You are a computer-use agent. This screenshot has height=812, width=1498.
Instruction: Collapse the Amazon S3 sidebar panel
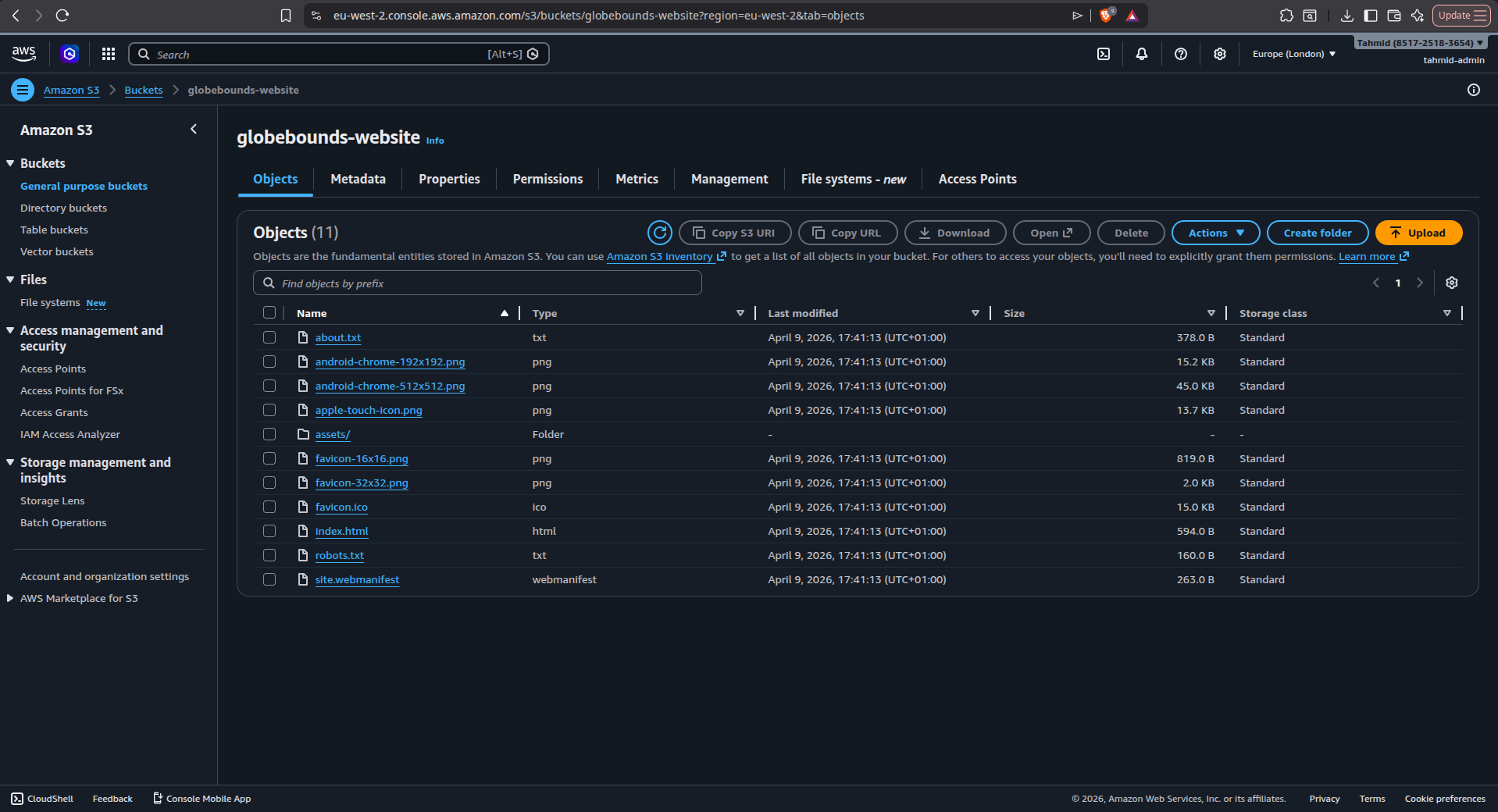click(x=194, y=129)
